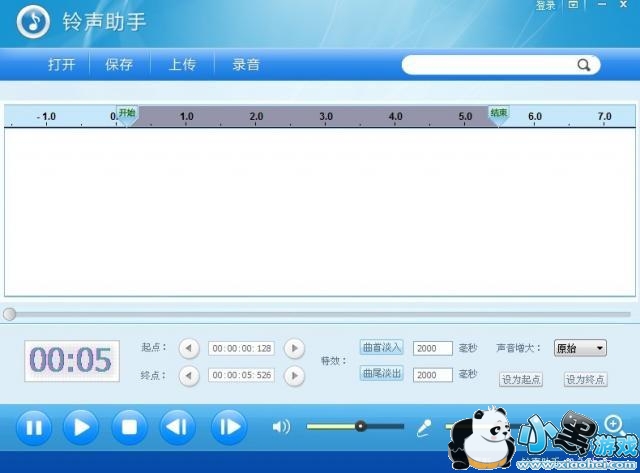This screenshot has width=640, height=473.
Task: Click the 2.0 mark on timeline ruler
Action: coord(256,116)
